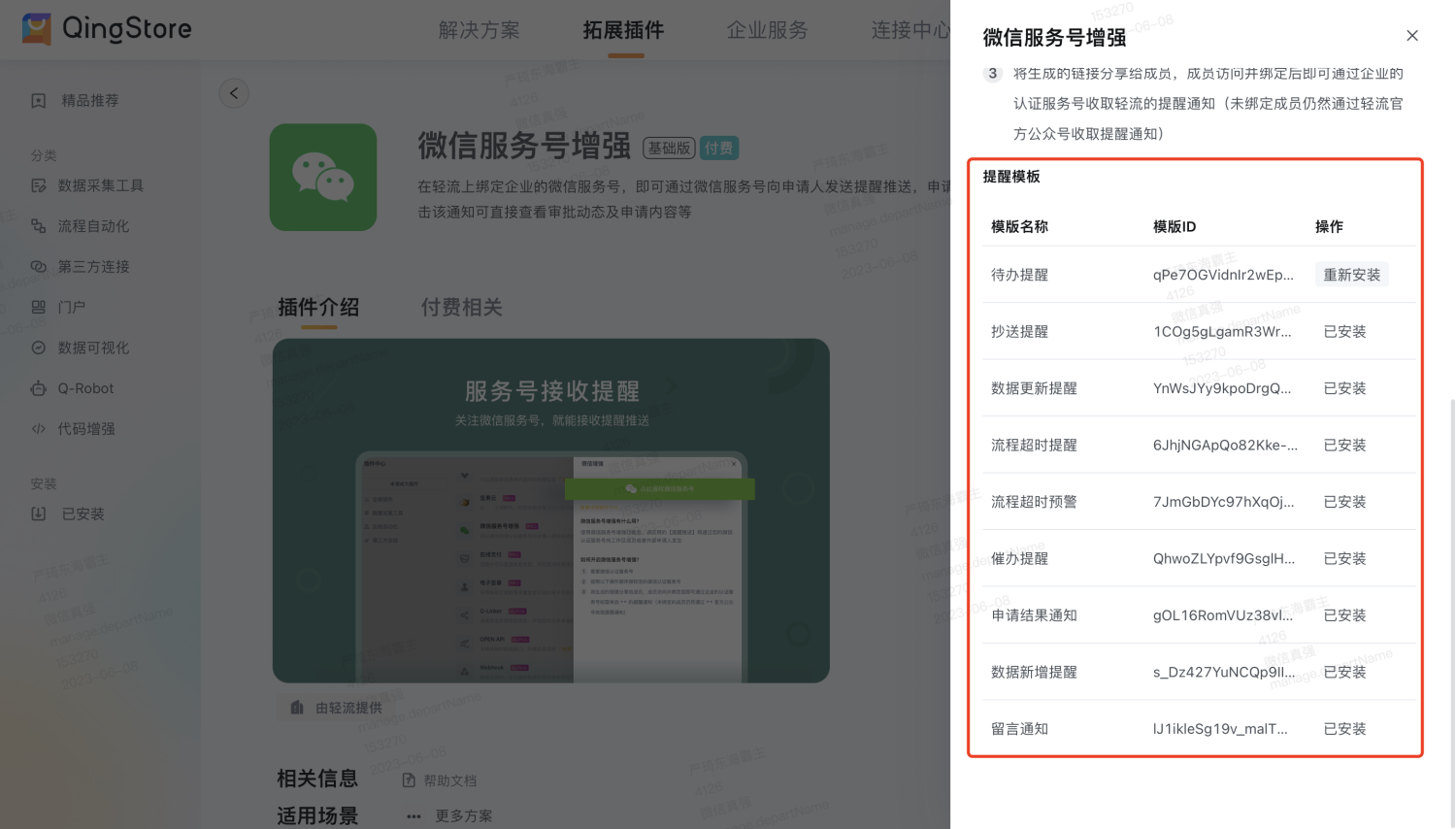The image size is (1456, 829).
Task: Open the 解决方案 top menu
Action: pos(479,30)
